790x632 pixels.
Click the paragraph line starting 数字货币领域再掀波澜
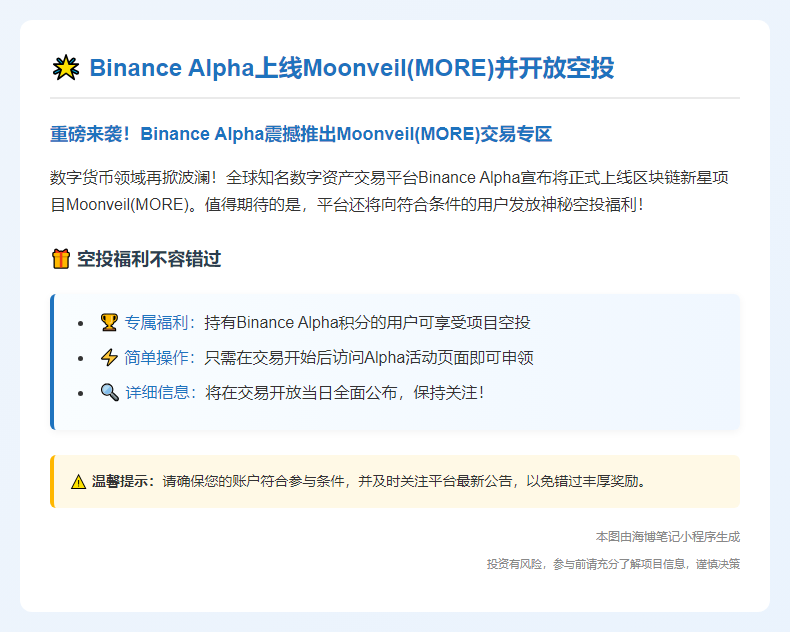(389, 177)
